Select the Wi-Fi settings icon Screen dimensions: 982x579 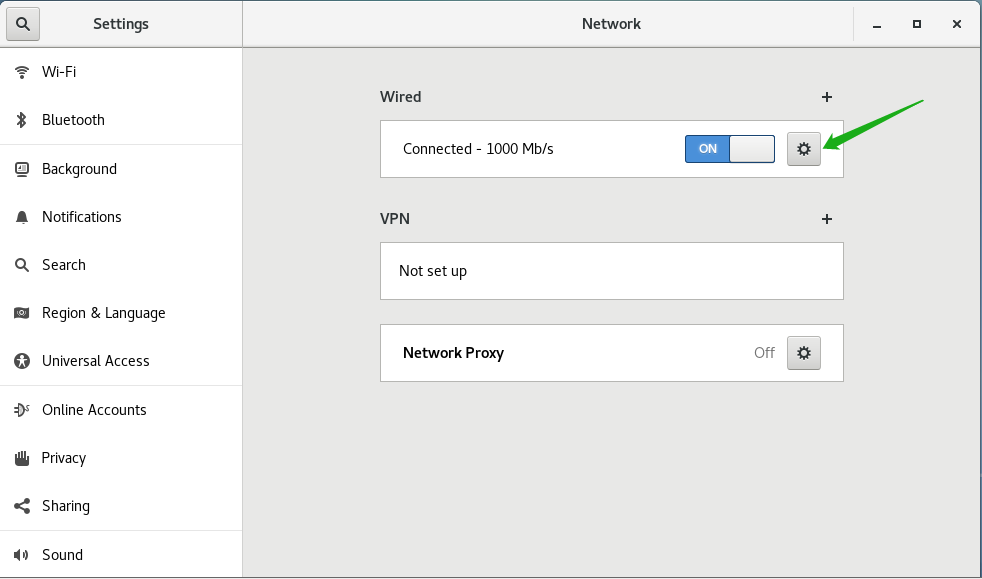pos(21,71)
